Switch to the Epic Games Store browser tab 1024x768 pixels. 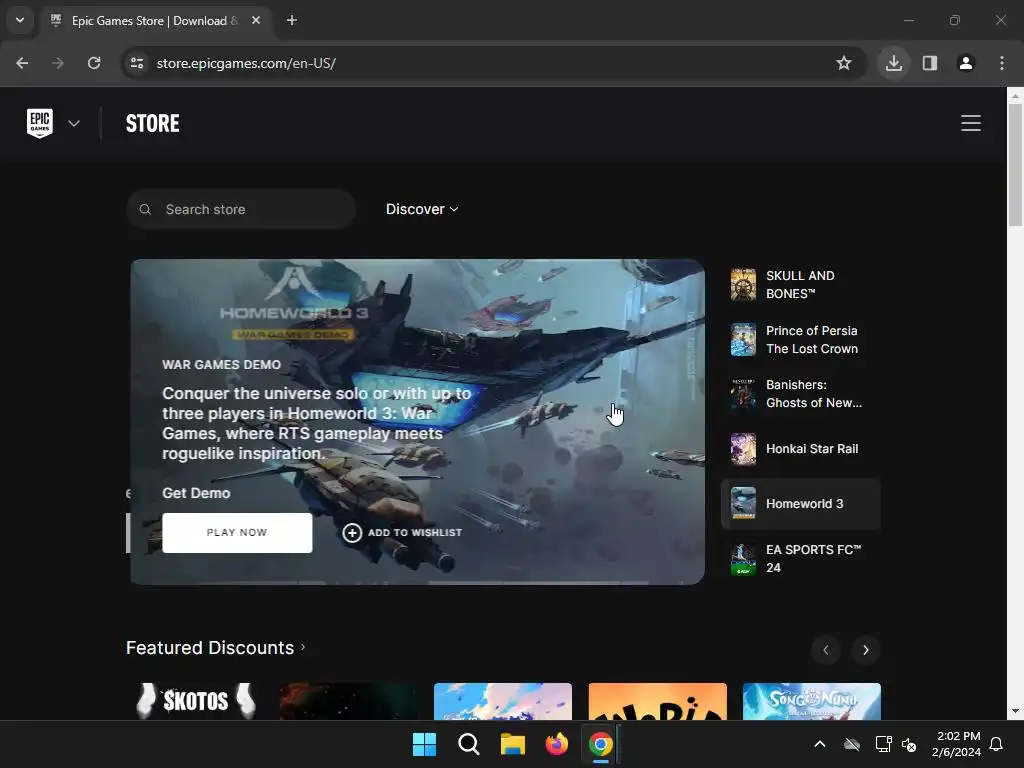pyautogui.click(x=155, y=21)
